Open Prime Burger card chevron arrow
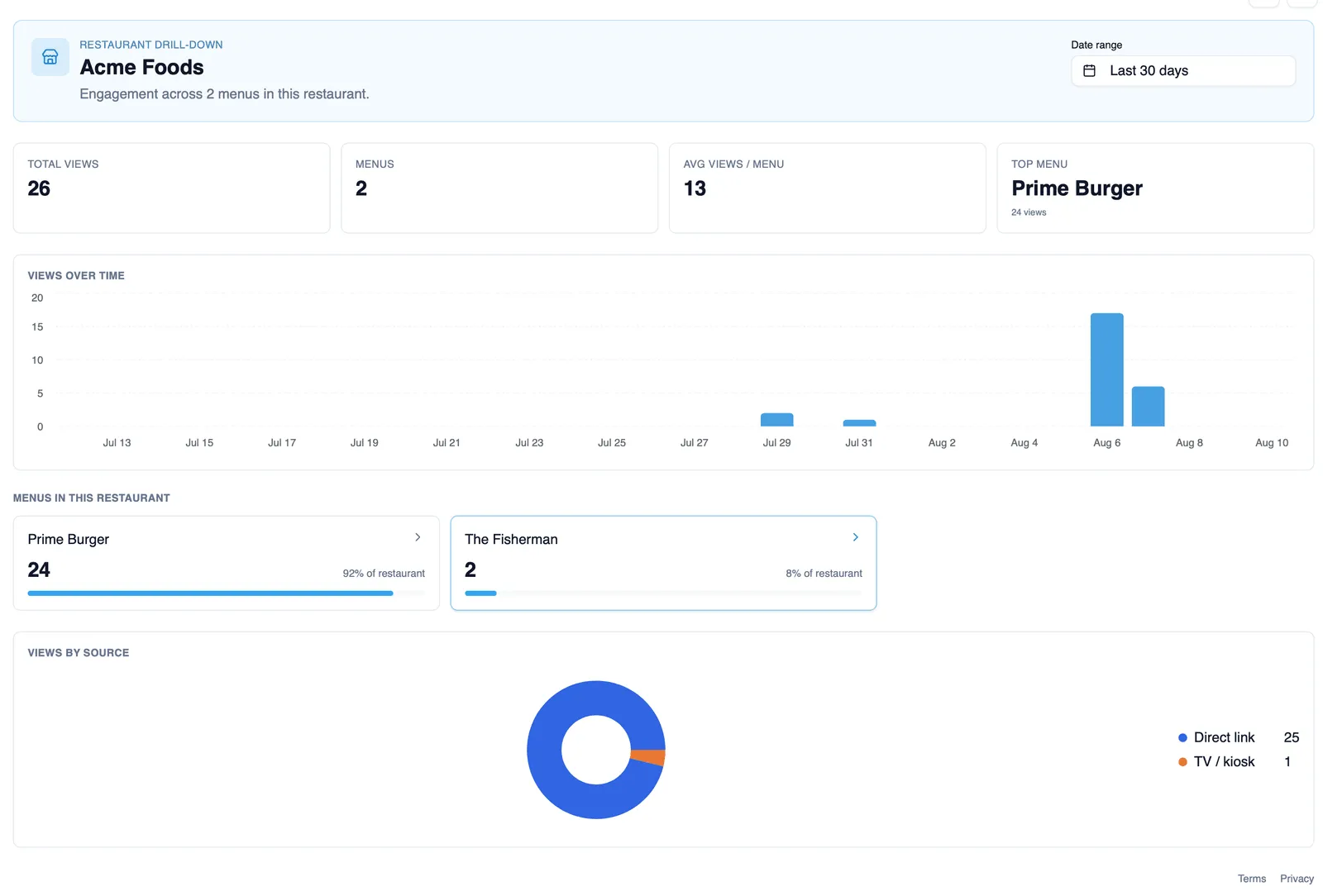The height and width of the screenshot is (896, 1323). pos(418,537)
